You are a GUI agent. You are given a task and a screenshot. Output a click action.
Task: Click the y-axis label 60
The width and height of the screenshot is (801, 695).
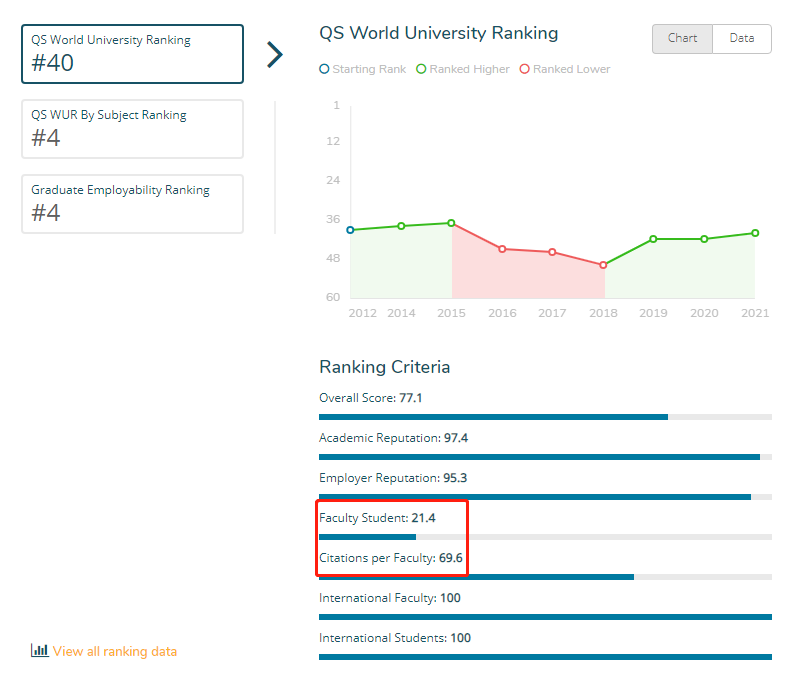tap(333, 297)
